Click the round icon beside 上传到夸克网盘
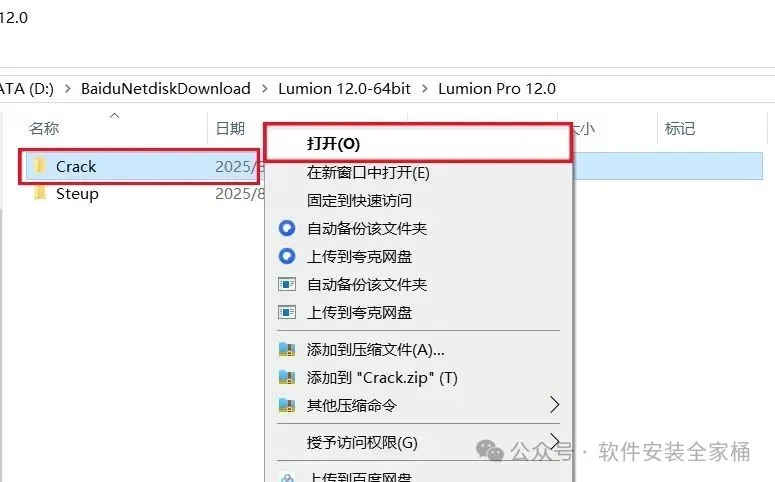Image resolution: width=775 pixels, height=482 pixels. coord(287,256)
